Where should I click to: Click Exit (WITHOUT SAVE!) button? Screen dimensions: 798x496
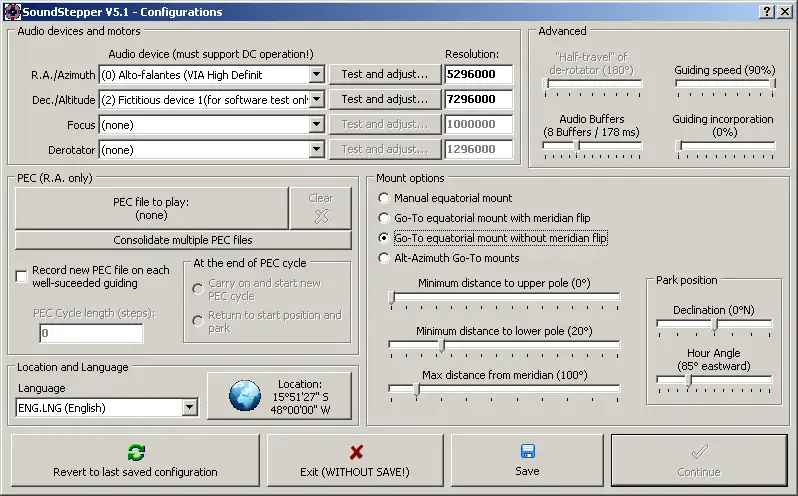pyautogui.click(x=355, y=460)
